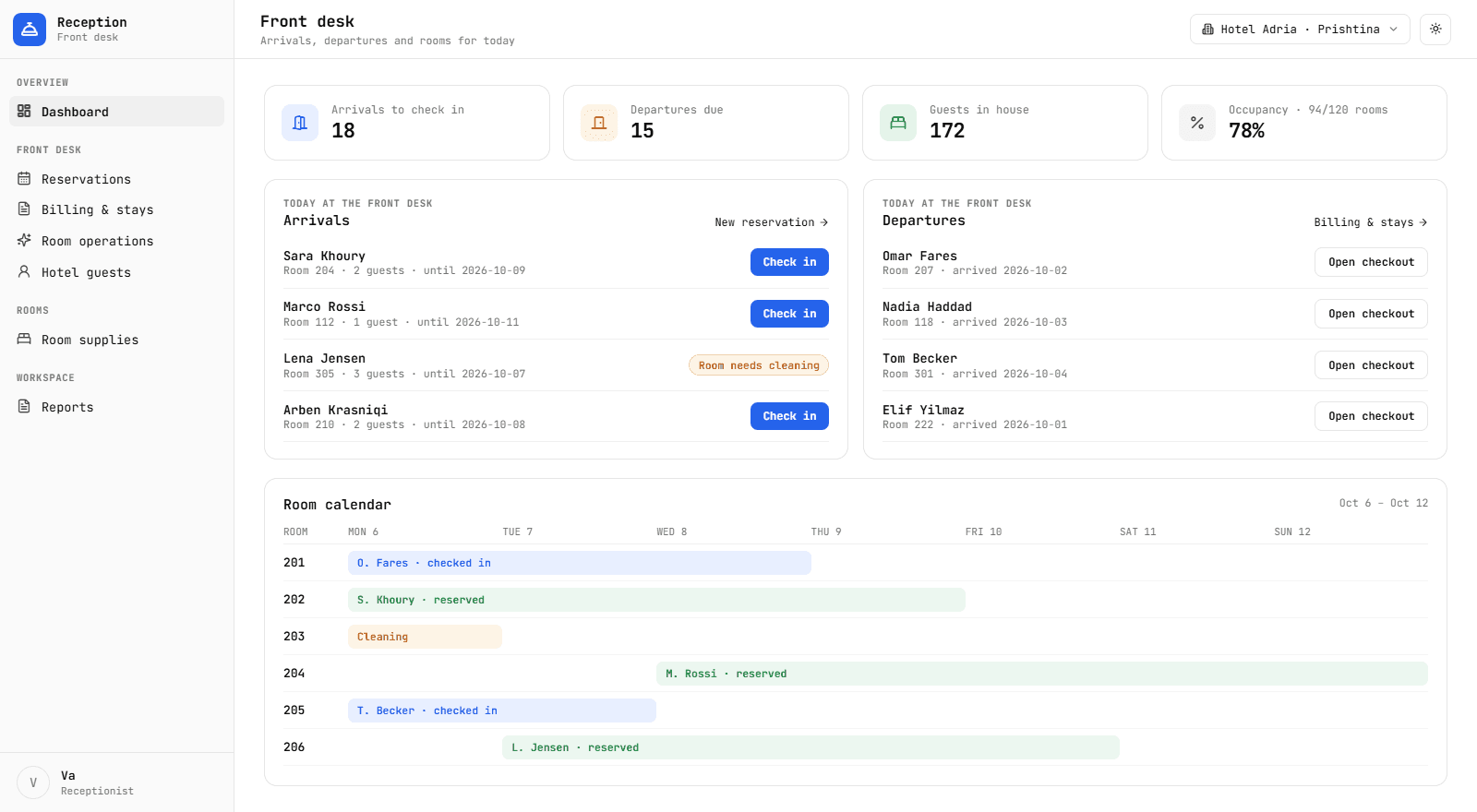The height and width of the screenshot is (812, 1477).
Task: Toggle the light/dark theme sun icon
Action: tap(1435, 30)
